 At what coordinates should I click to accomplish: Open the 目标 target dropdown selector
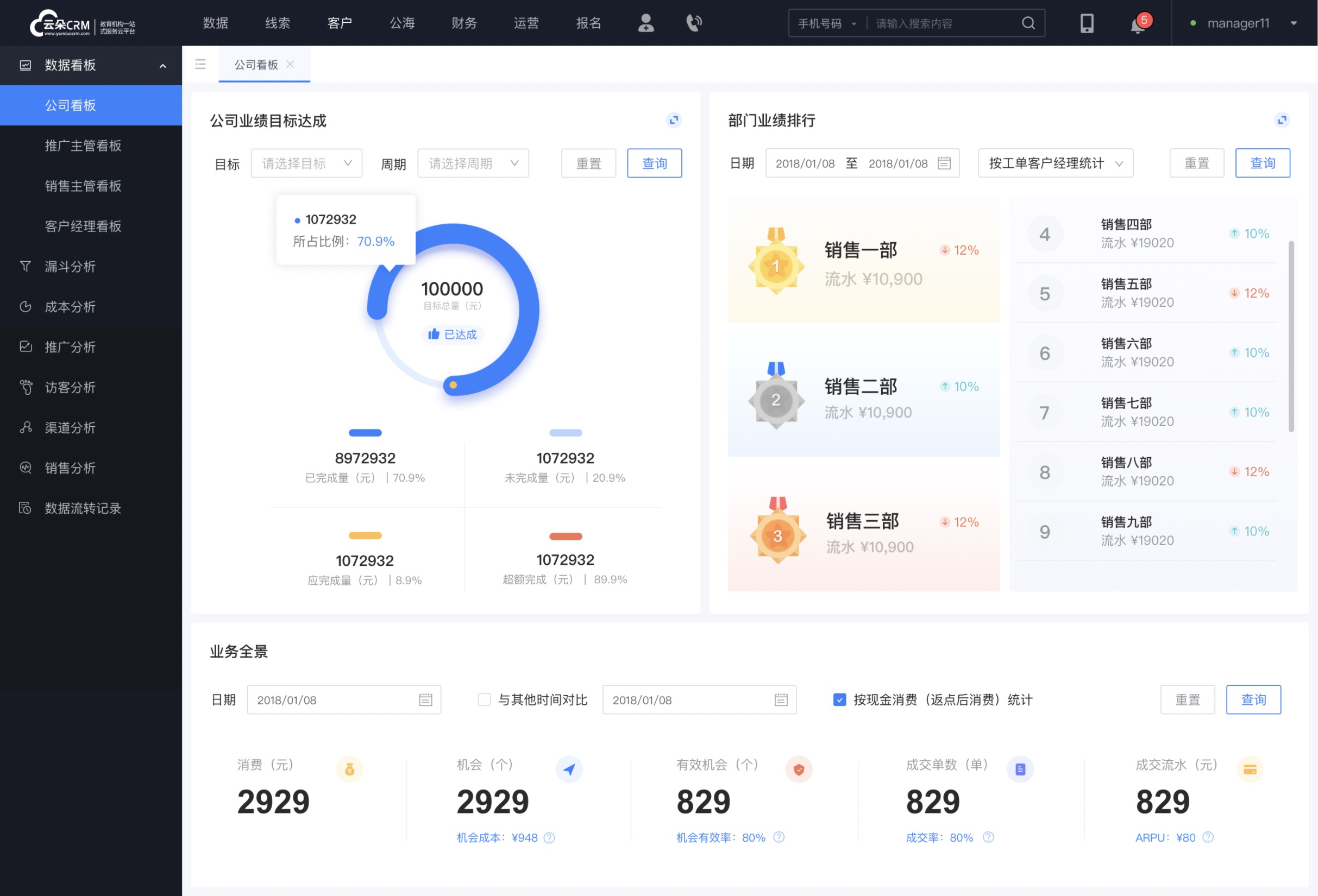coord(306,163)
